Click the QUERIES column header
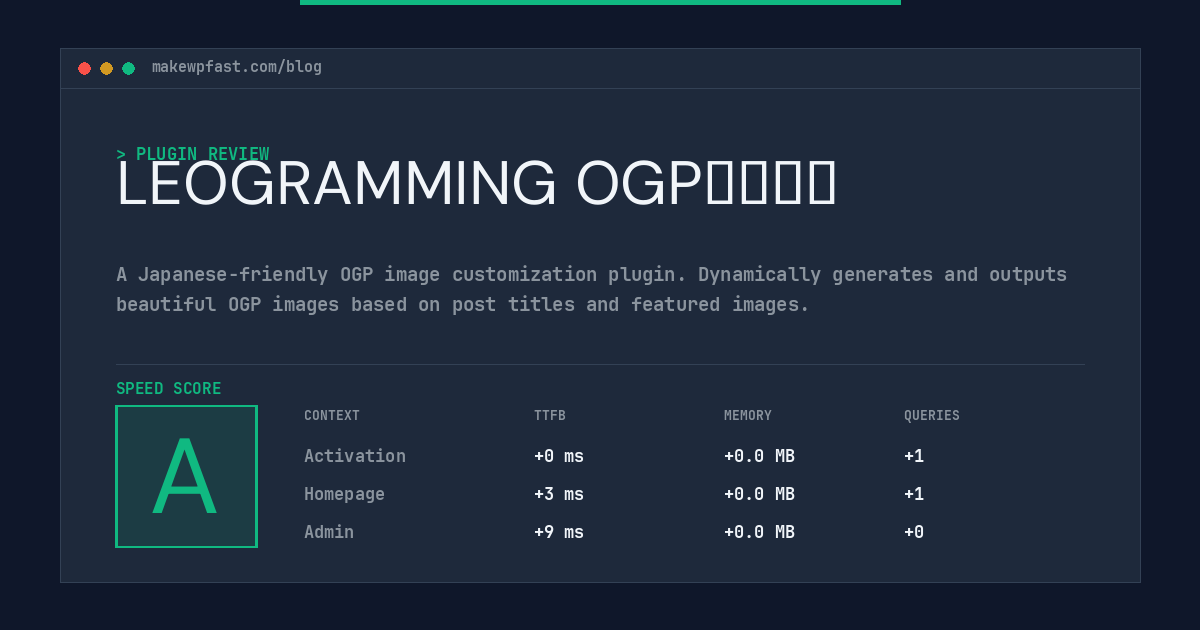The image size is (1200, 630). [932, 416]
